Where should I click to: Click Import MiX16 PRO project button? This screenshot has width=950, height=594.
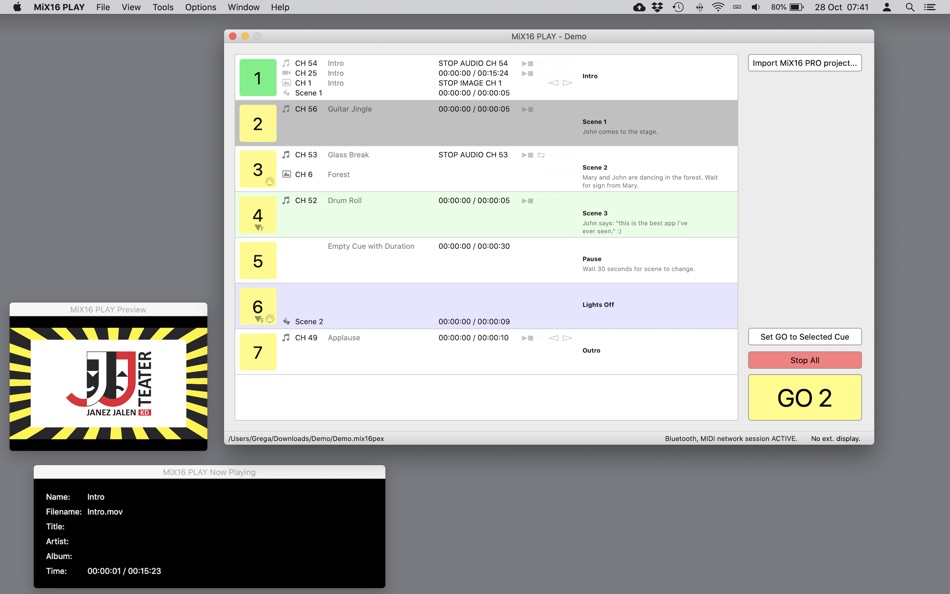[x=805, y=63]
